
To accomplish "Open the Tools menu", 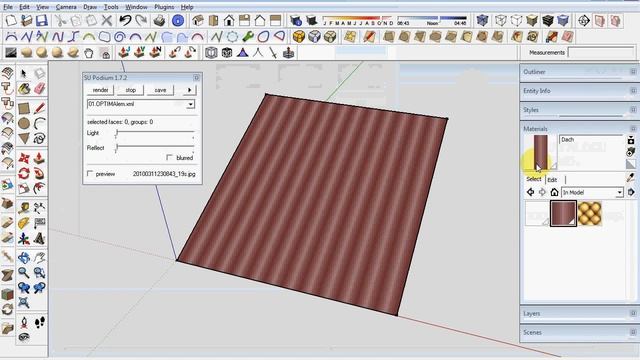I will pyautogui.click(x=111, y=7).
